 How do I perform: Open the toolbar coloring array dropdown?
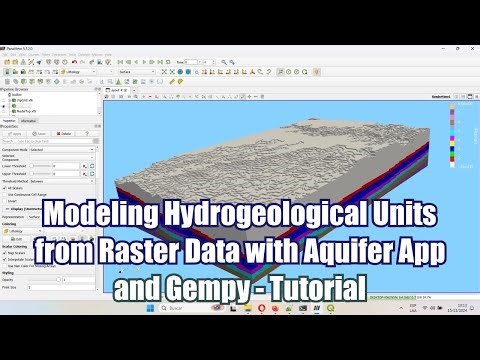click(78, 72)
